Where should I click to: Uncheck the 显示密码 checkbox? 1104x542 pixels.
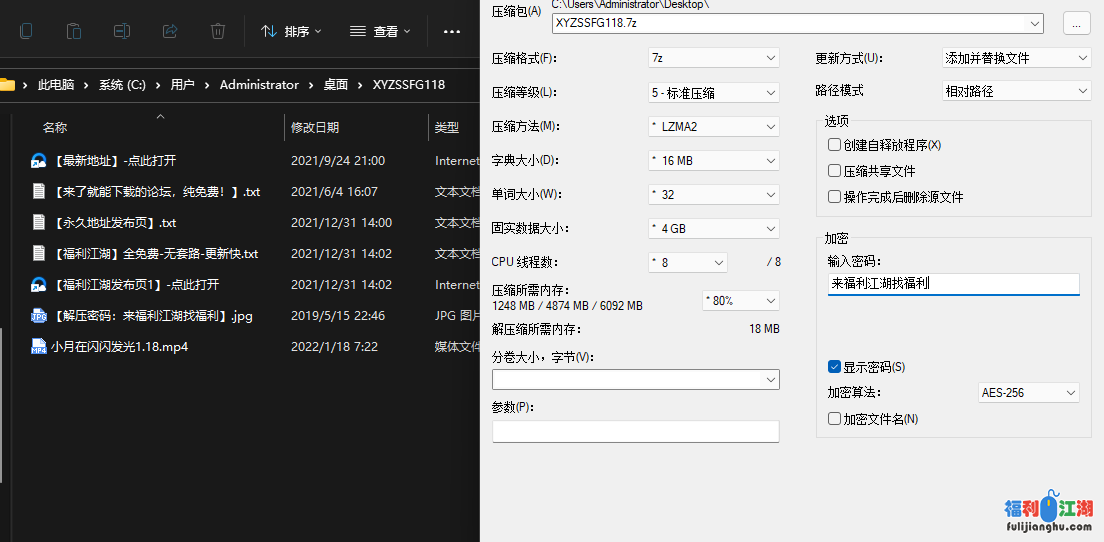[835, 367]
